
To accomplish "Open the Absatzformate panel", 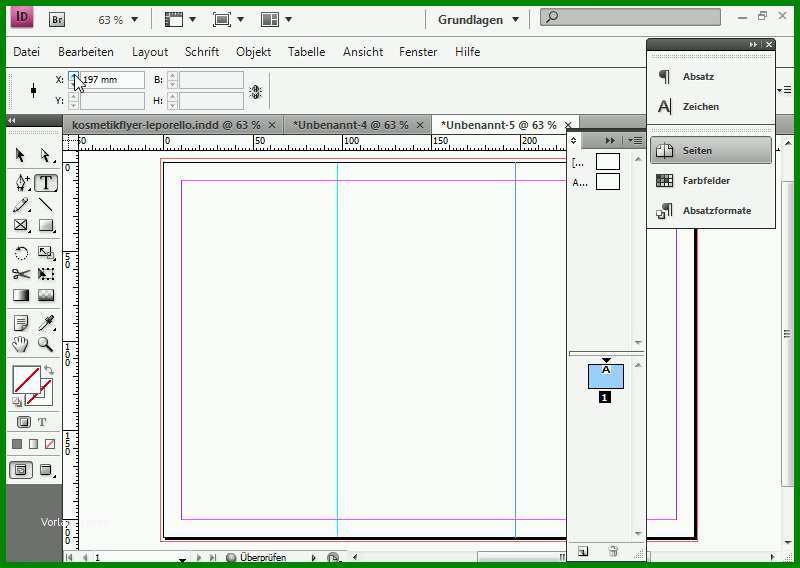I will coord(711,210).
